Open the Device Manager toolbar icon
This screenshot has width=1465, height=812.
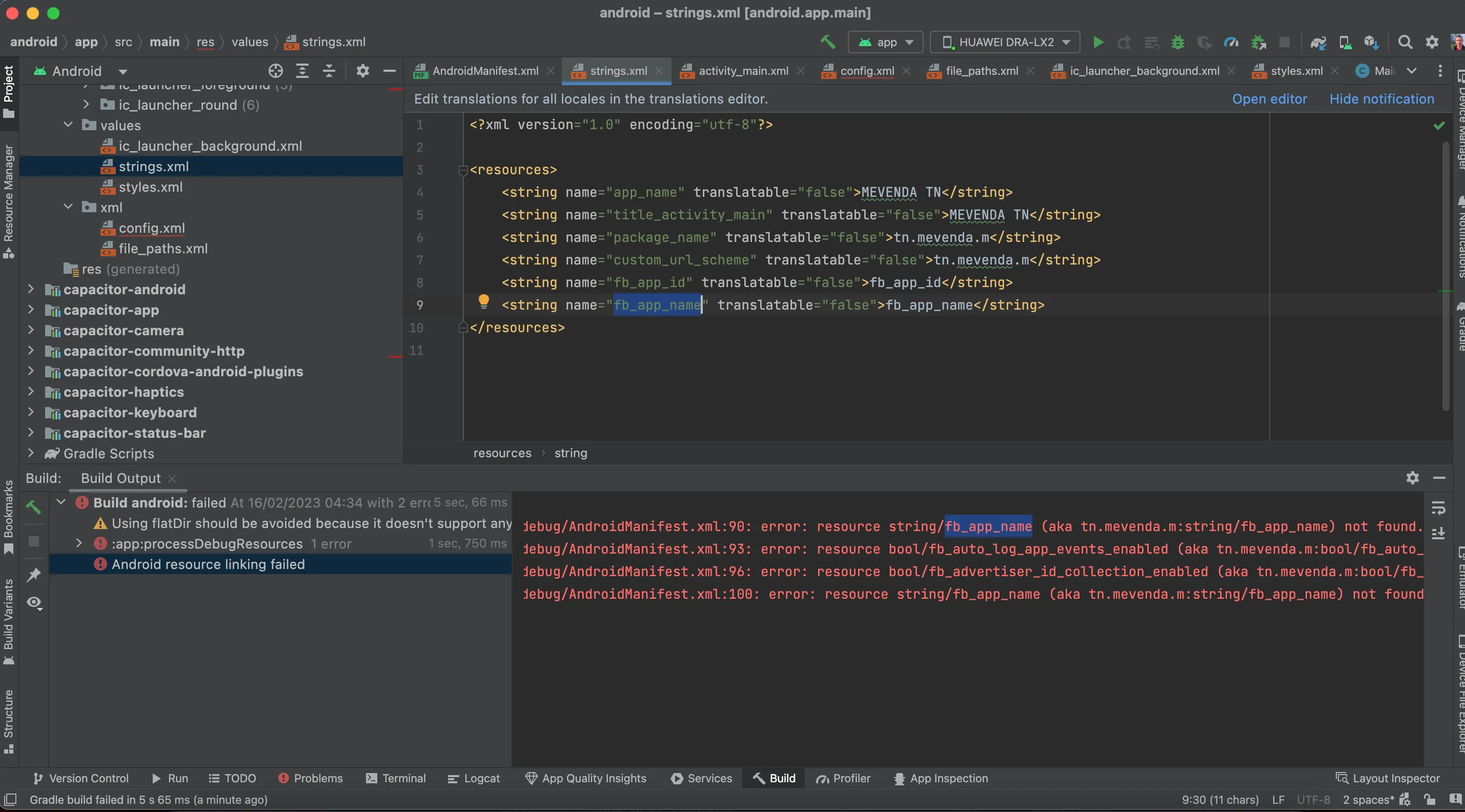tap(1345, 42)
